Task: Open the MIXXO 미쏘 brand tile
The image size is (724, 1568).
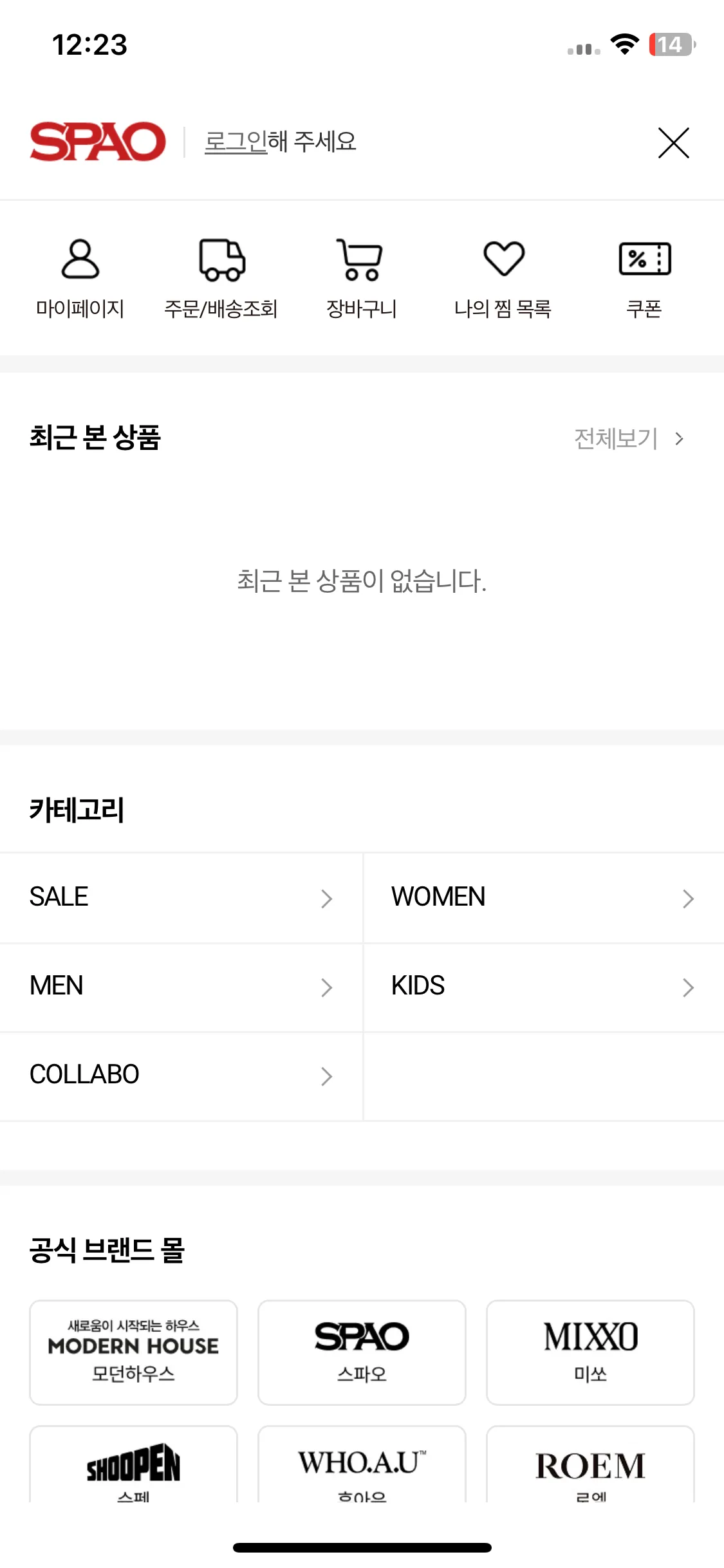Action: click(590, 1352)
